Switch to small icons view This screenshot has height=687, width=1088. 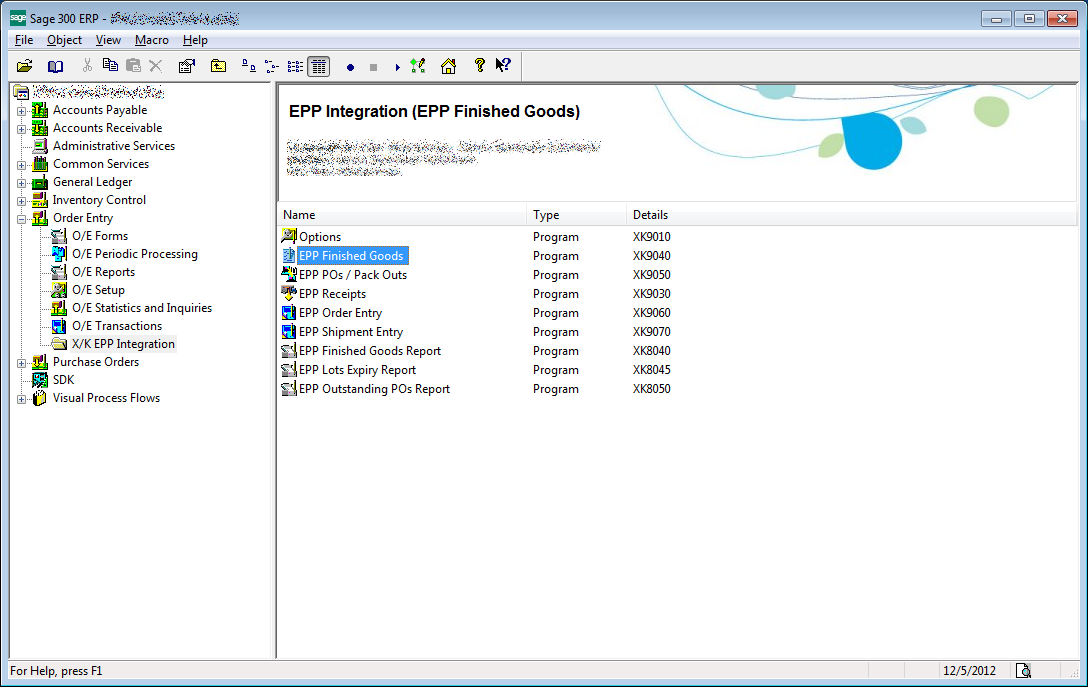272,67
